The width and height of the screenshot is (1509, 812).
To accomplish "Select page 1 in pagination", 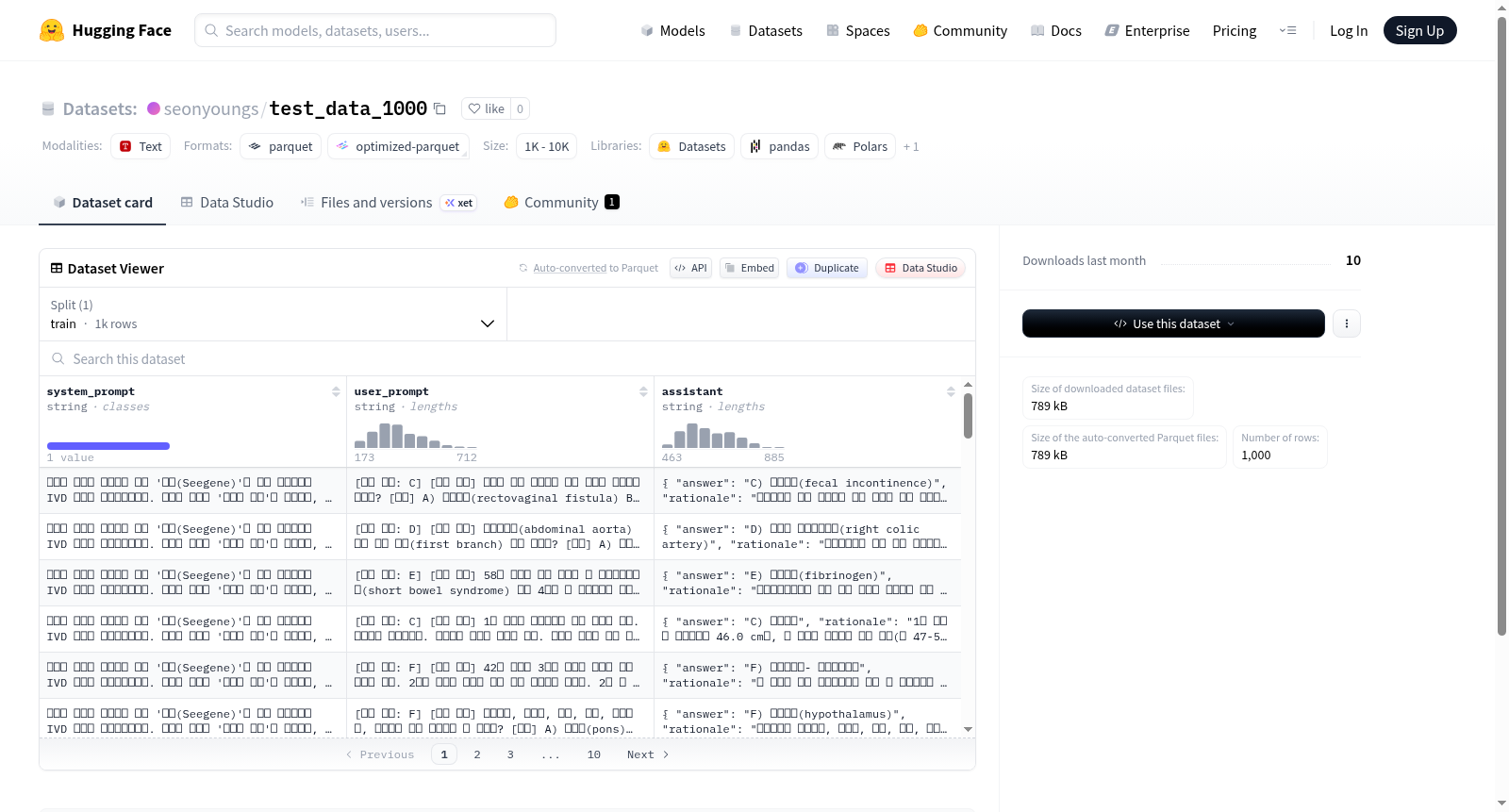I will [444, 754].
